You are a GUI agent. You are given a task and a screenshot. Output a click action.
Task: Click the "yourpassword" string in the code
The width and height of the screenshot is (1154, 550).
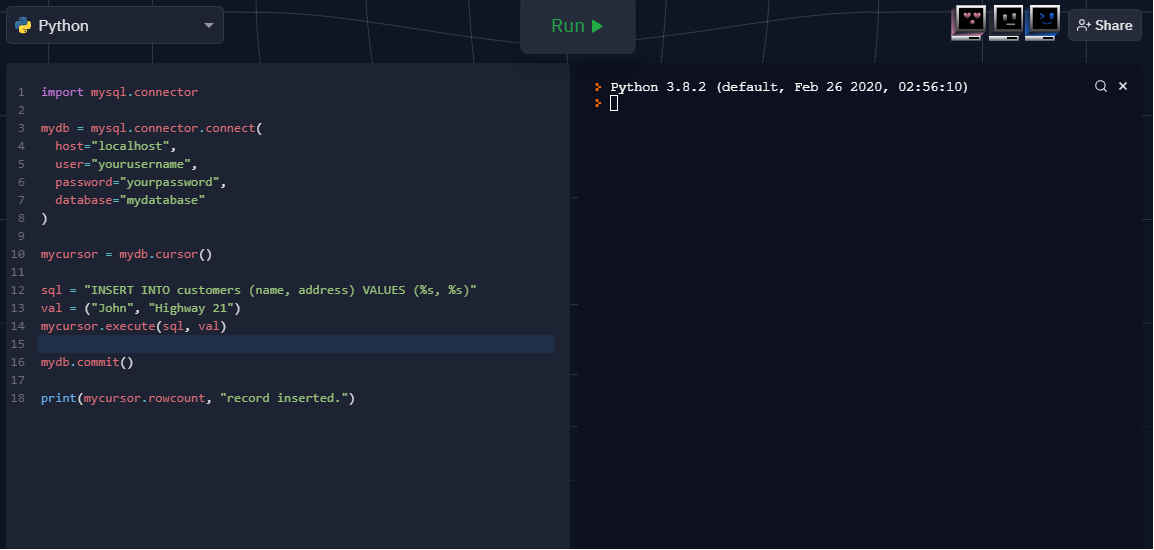click(x=170, y=182)
